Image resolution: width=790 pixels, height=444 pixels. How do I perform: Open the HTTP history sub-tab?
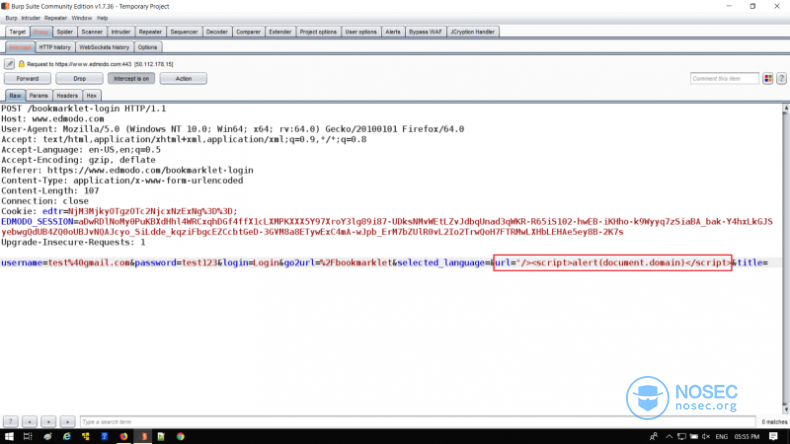click(x=55, y=47)
